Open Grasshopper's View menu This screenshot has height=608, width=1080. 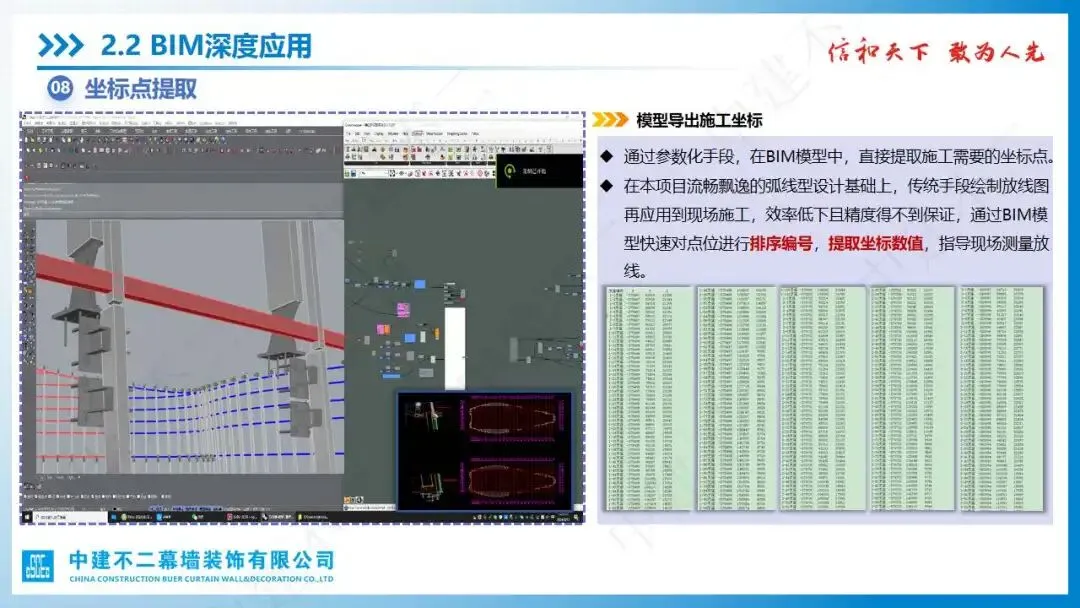[x=367, y=134]
